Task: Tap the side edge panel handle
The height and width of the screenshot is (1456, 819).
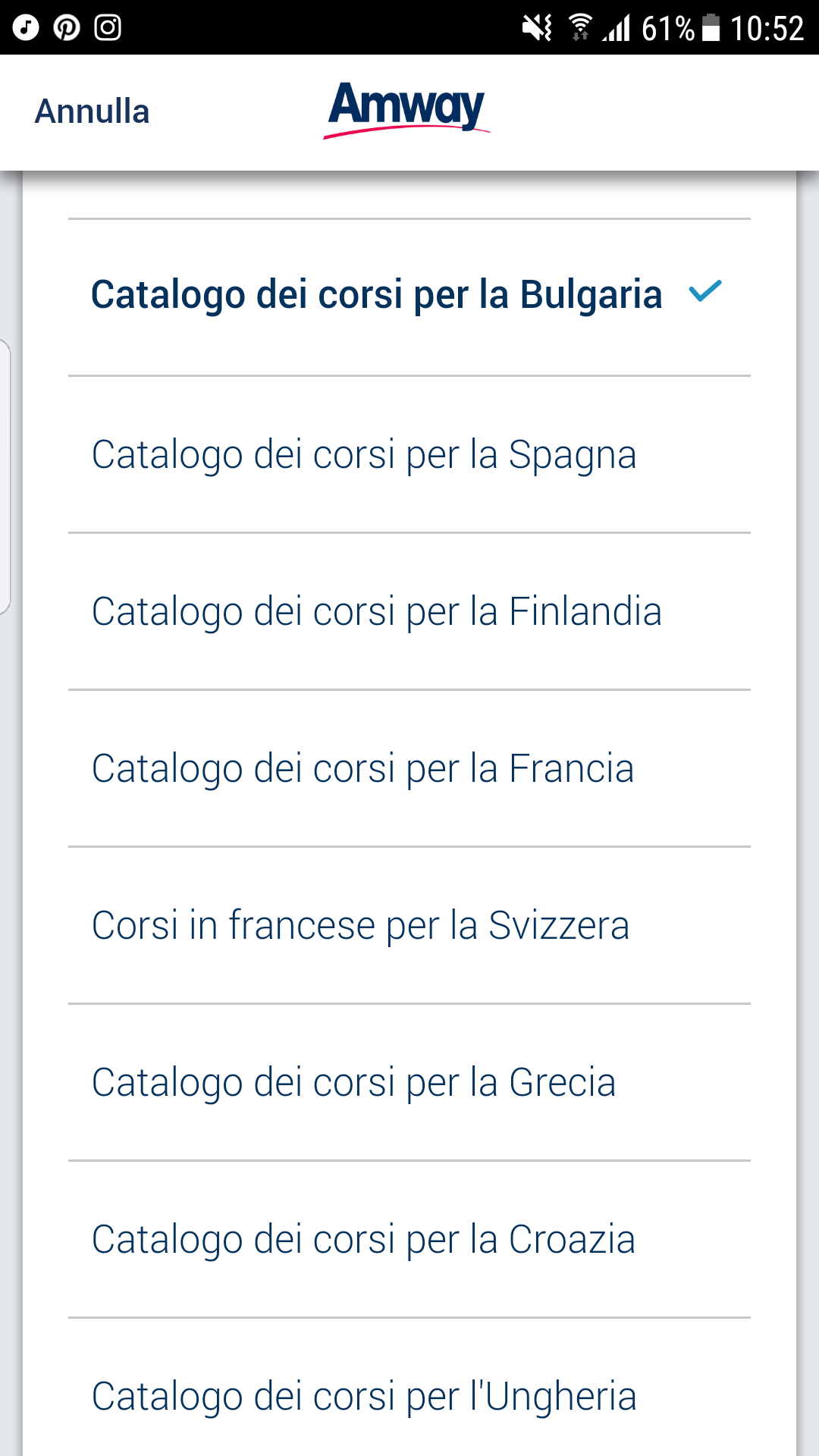Action: (5, 476)
